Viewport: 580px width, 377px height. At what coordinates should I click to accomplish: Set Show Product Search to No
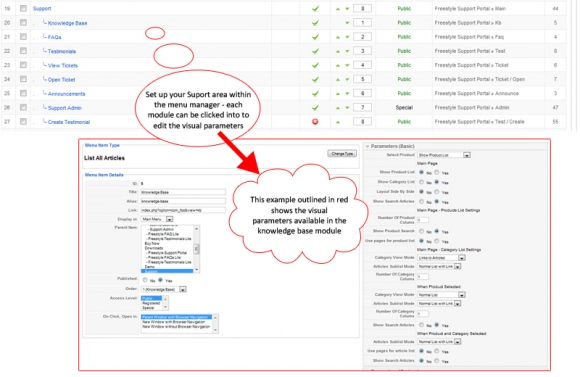tap(421, 231)
